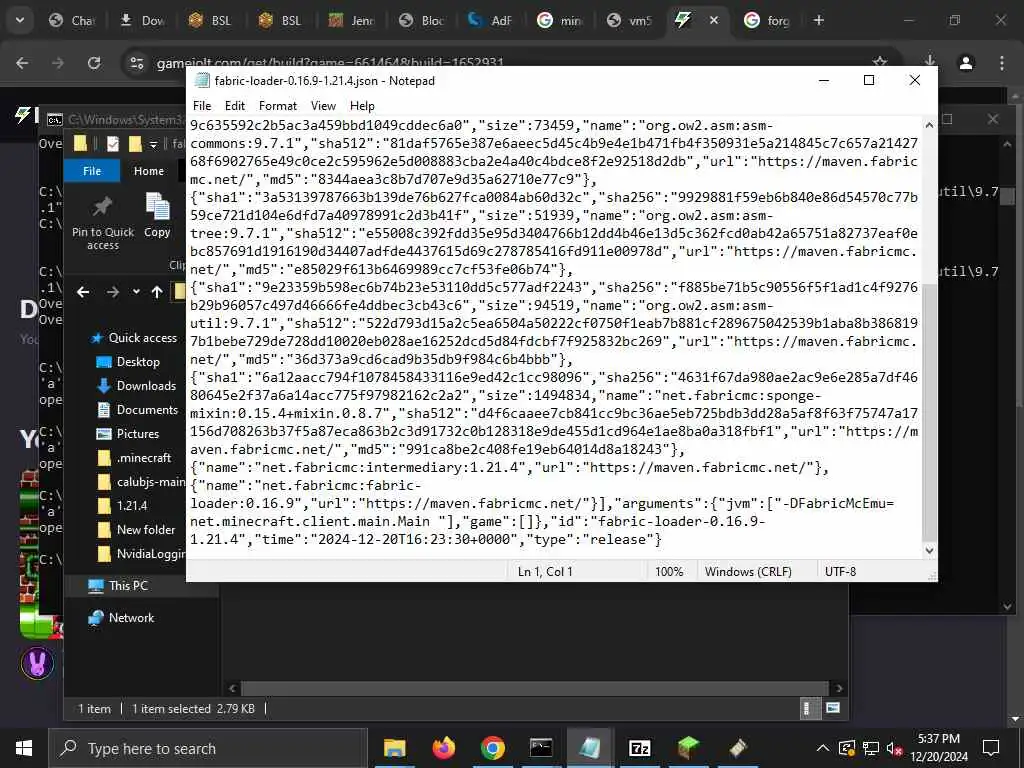Click Explorer horizontal scrollbar right arrow

pyautogui.click(x=839, y=688)
